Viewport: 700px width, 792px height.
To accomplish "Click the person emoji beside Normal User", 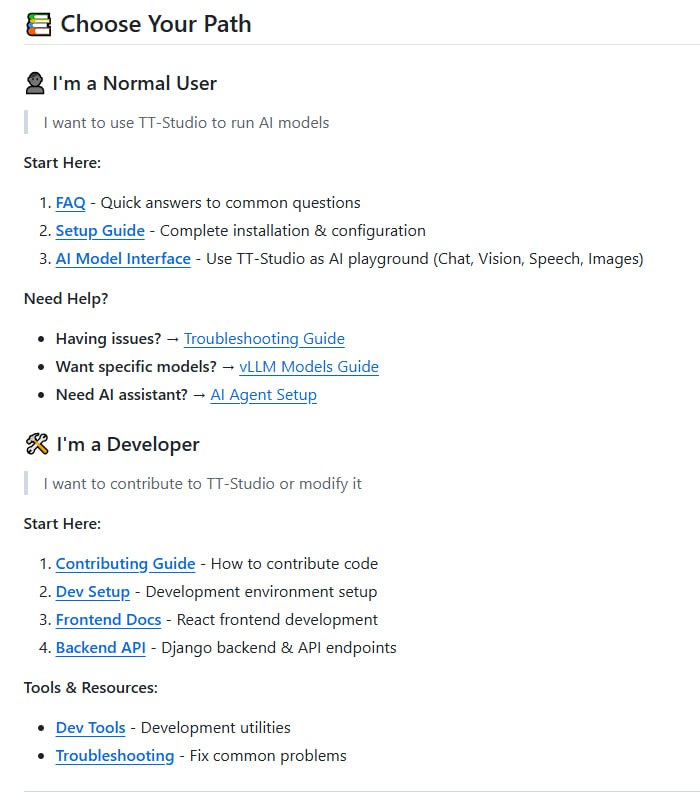I will pyautogui.click(x=35, y=83).
